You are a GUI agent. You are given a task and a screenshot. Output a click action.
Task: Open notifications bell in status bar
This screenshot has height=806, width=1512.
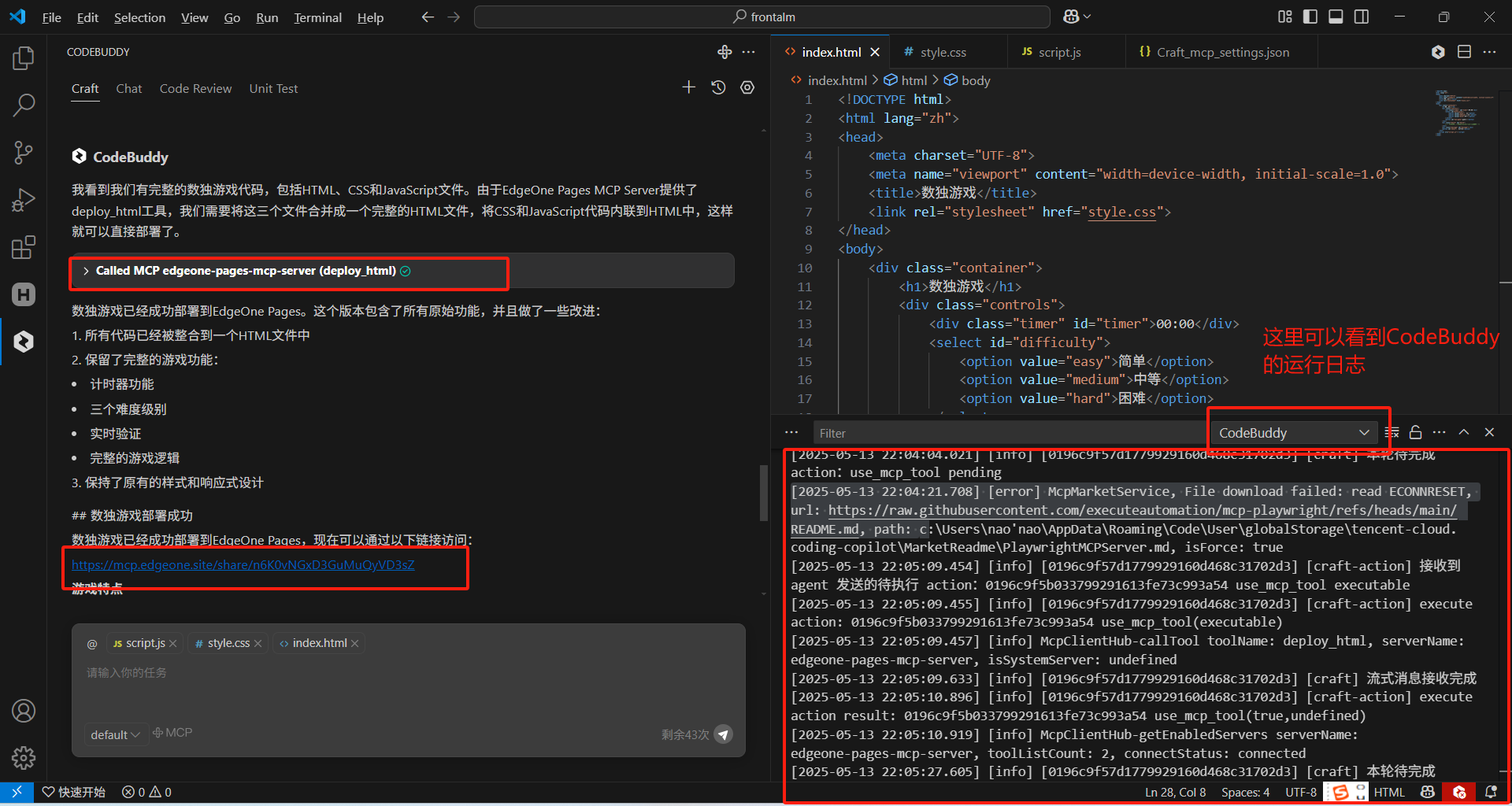[1491, 792]
